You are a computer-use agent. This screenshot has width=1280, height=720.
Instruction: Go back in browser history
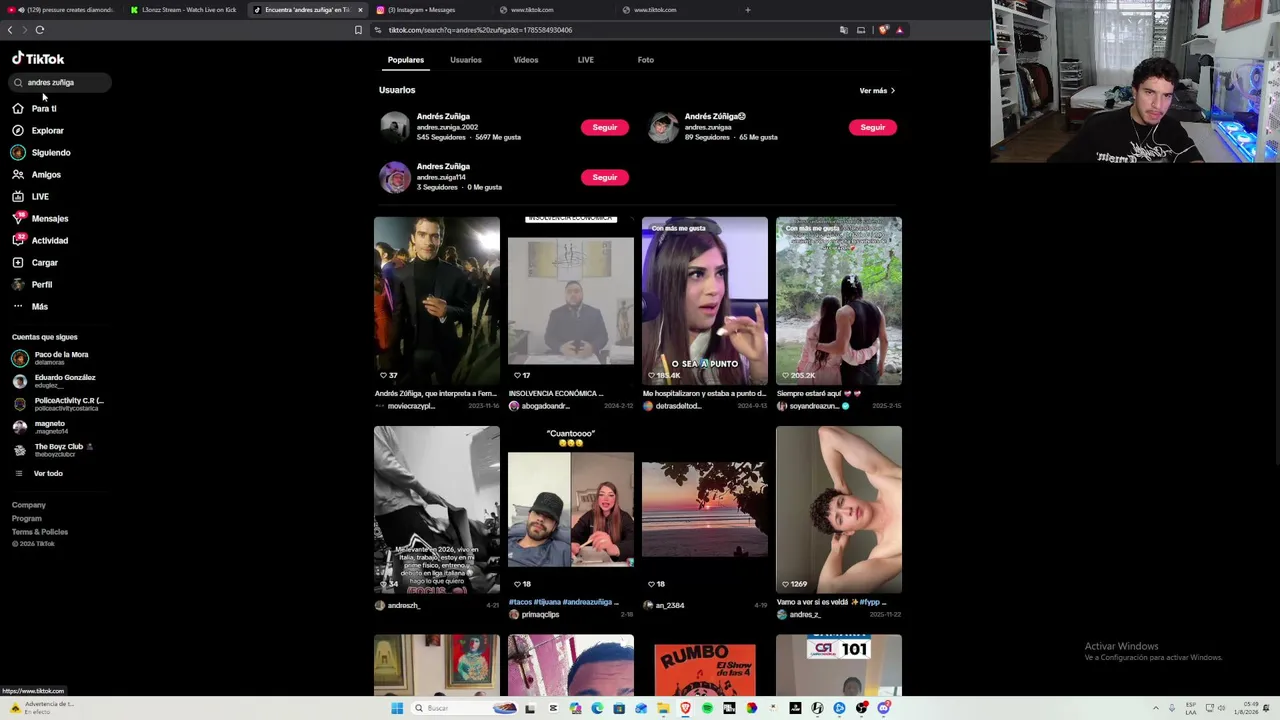10,30
